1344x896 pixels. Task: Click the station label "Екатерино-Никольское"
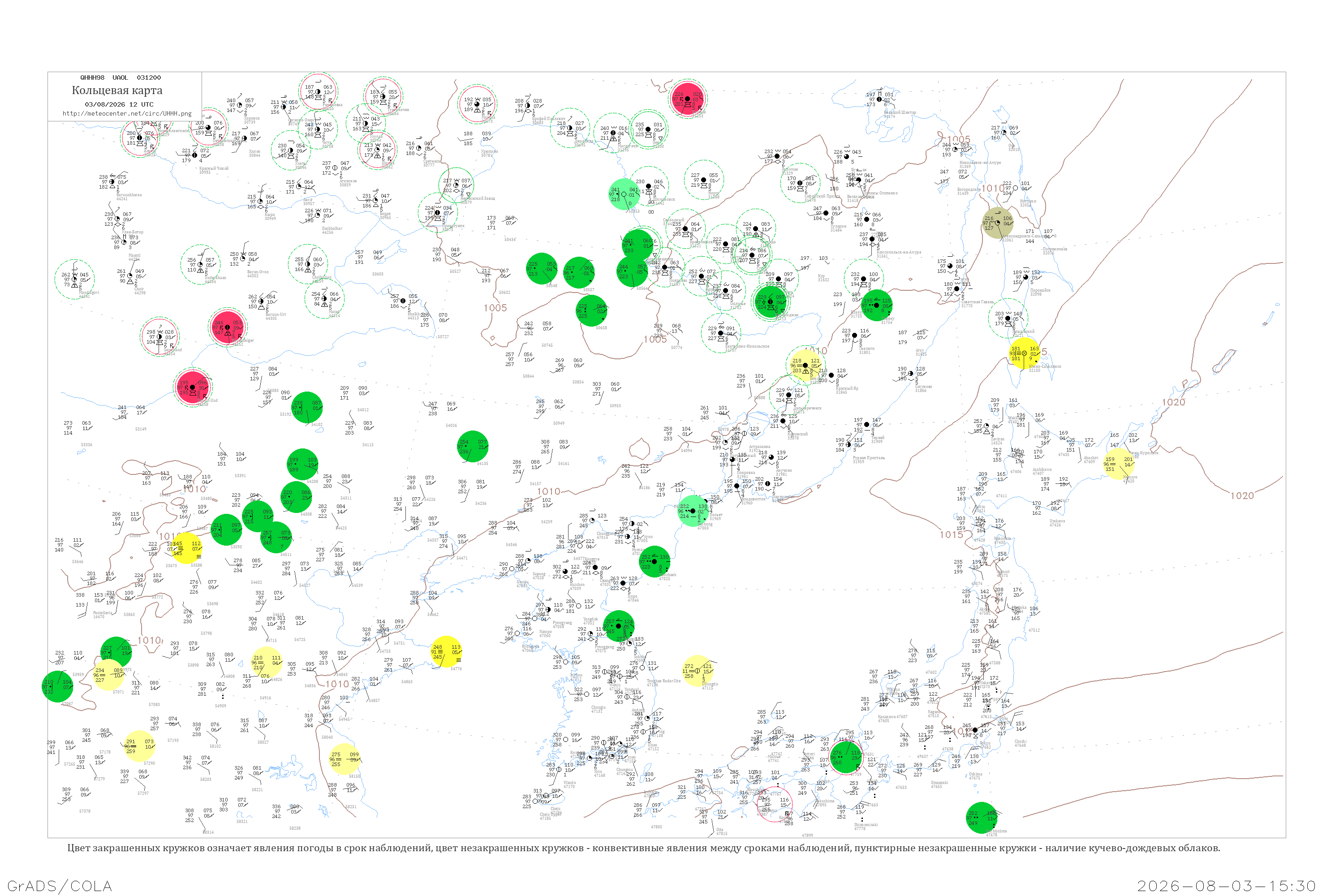click(747, 346)
